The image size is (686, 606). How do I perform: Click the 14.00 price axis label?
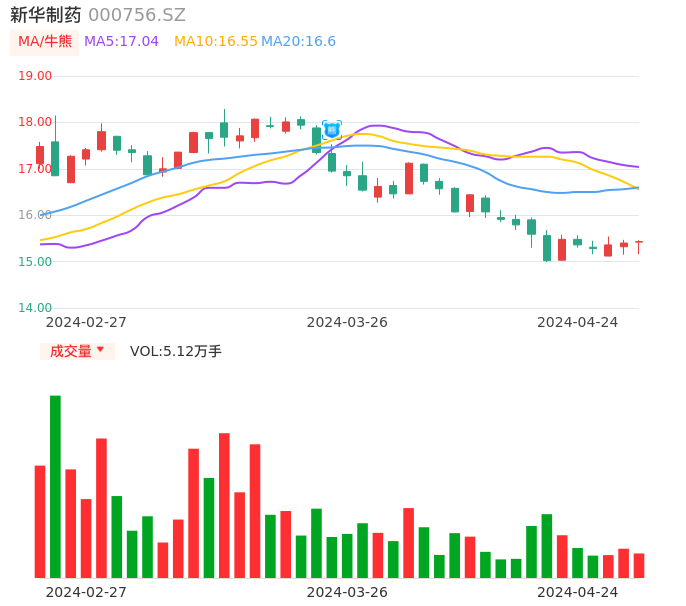click(35, 308)
